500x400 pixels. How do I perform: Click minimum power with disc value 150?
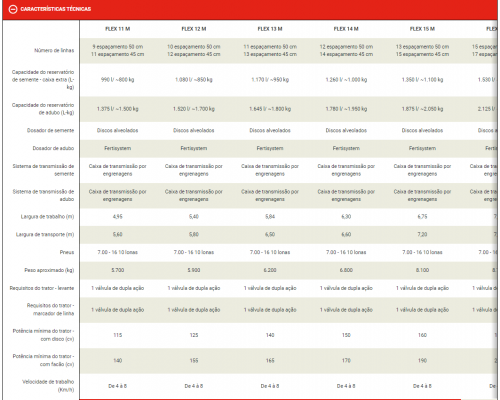click(346, 335)
